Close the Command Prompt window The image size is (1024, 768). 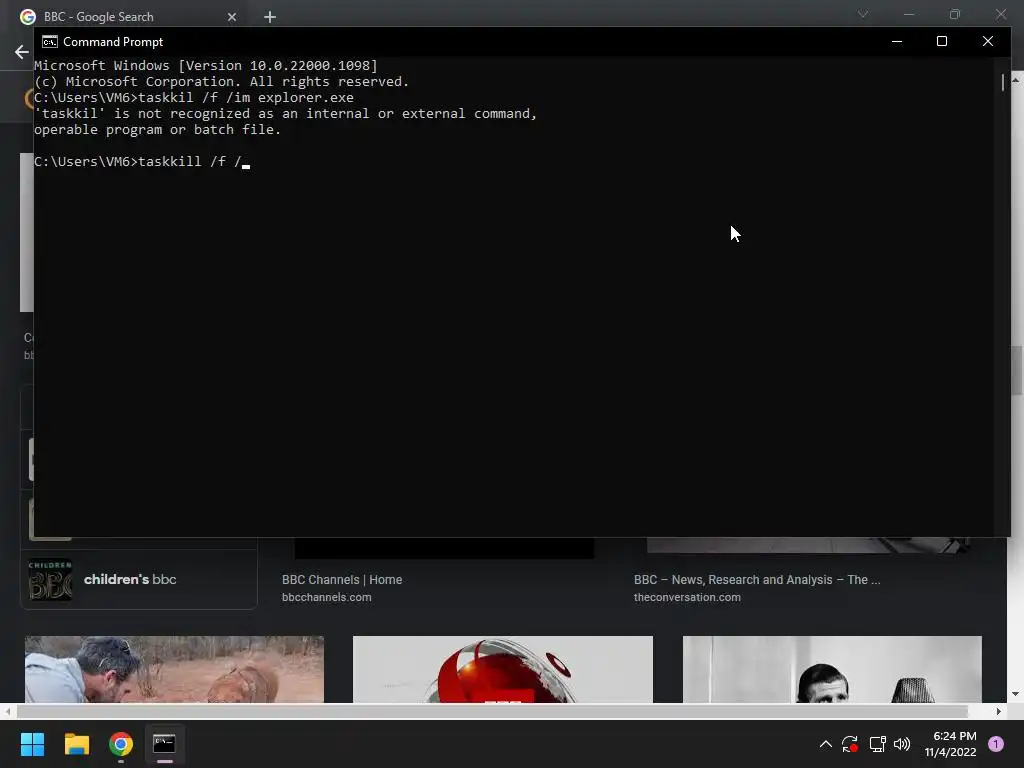(987, 41)
